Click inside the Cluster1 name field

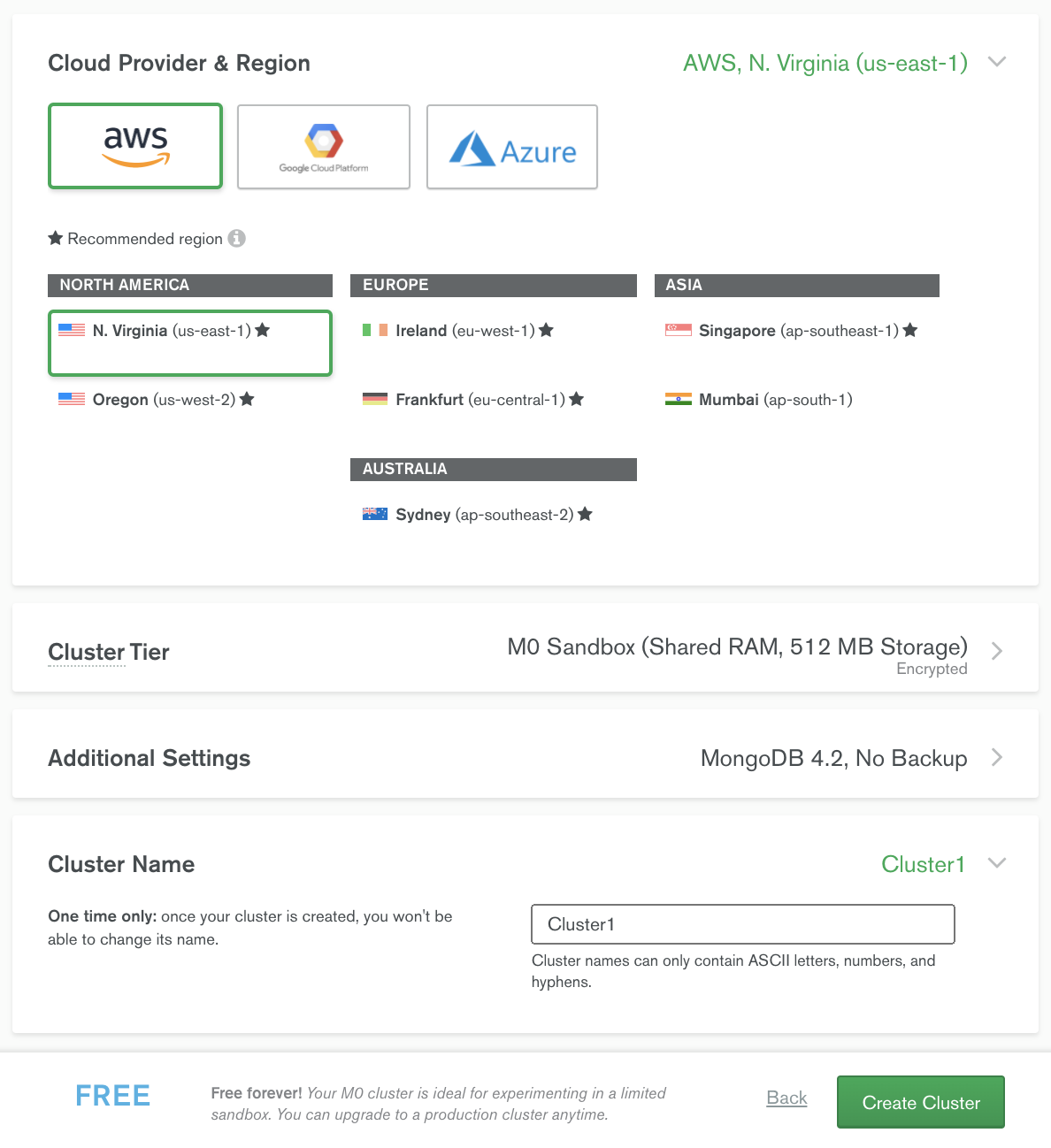click(x=742, y=923)
